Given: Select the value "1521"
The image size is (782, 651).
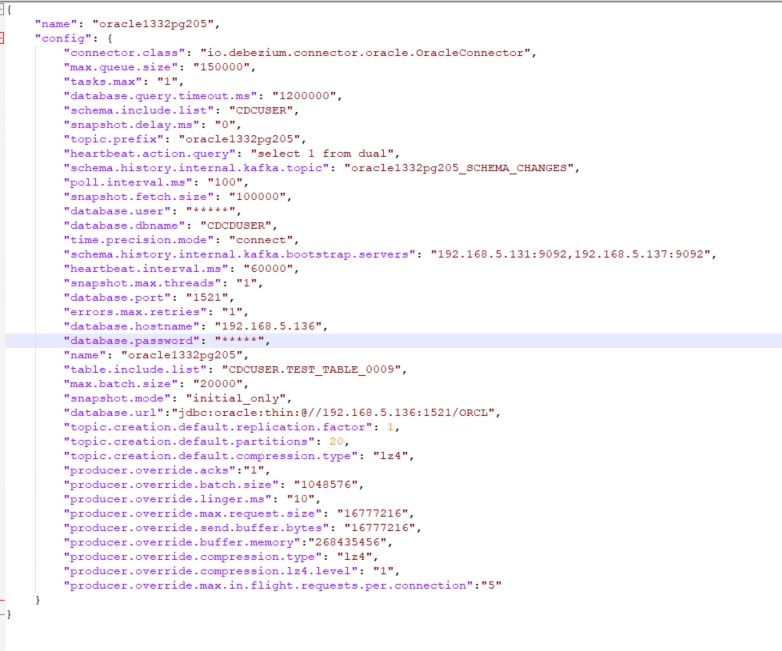Looking at the screenshot, I should (207, 298).
